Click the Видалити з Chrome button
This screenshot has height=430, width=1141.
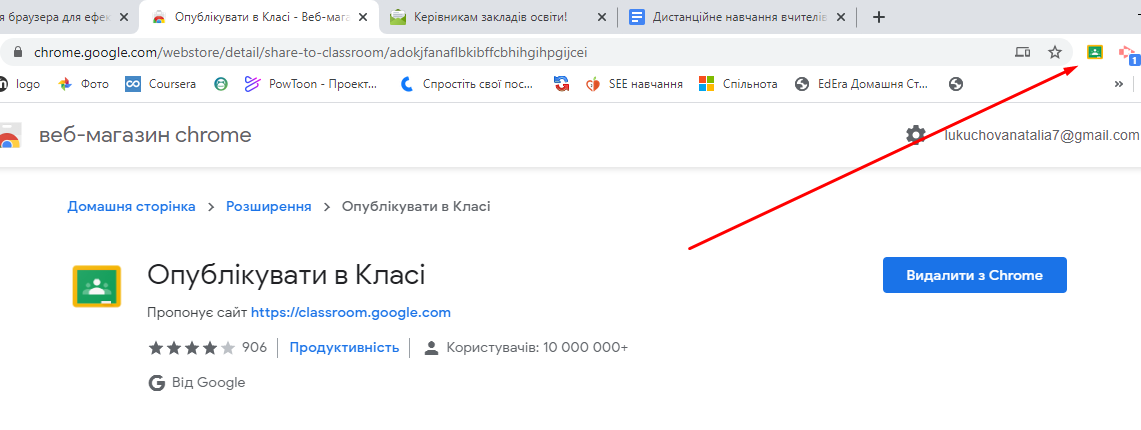point(974,275)
